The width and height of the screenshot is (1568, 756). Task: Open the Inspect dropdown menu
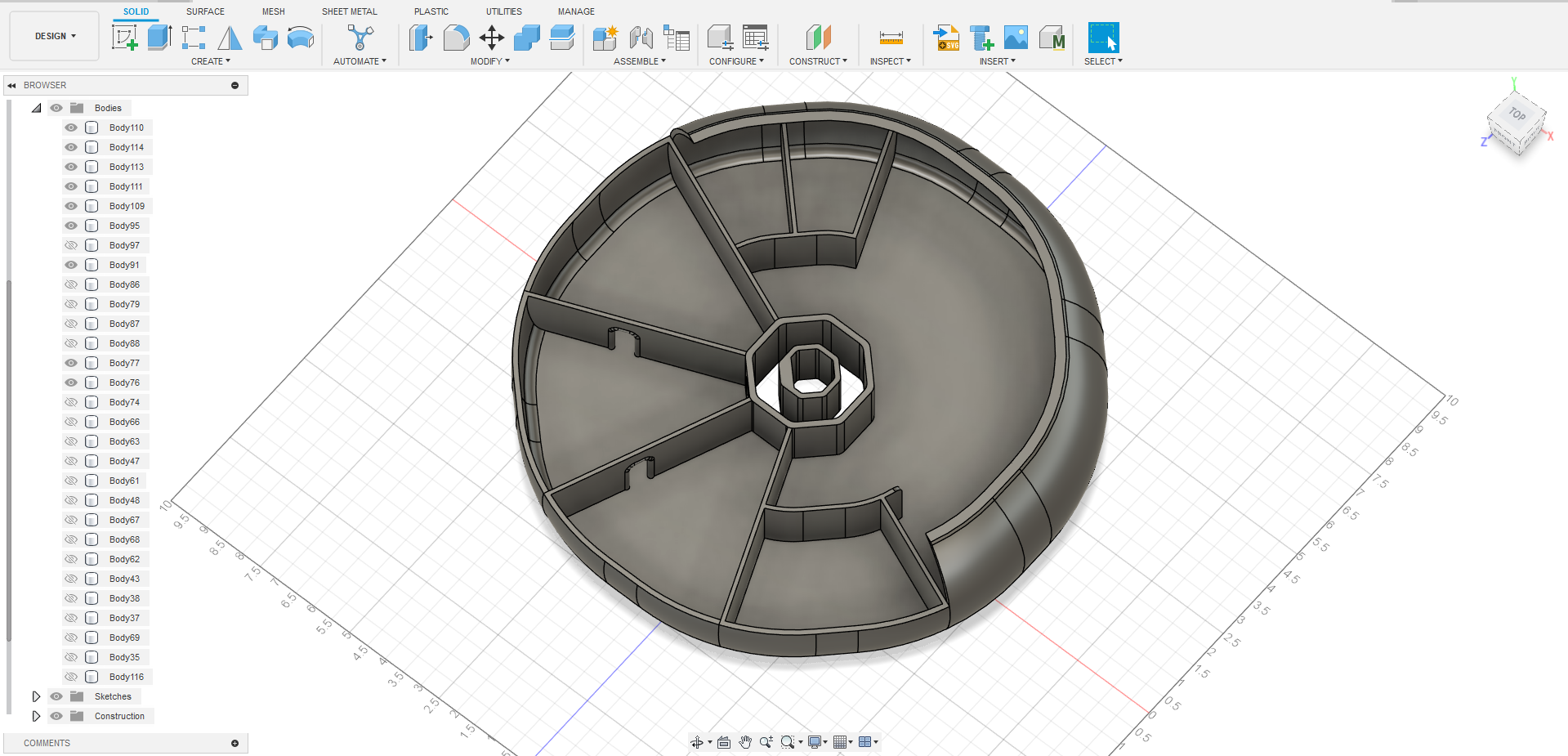891,61
